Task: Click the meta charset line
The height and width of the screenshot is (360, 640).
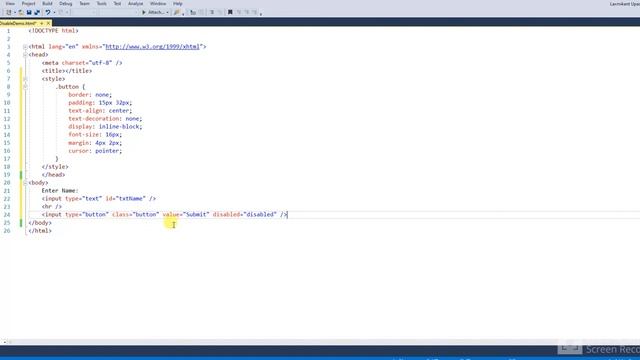Action: point(82,63)
